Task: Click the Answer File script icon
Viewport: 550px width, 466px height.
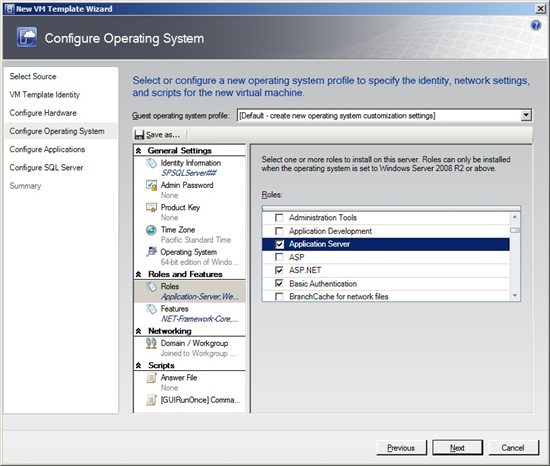Action: [152, 378]
